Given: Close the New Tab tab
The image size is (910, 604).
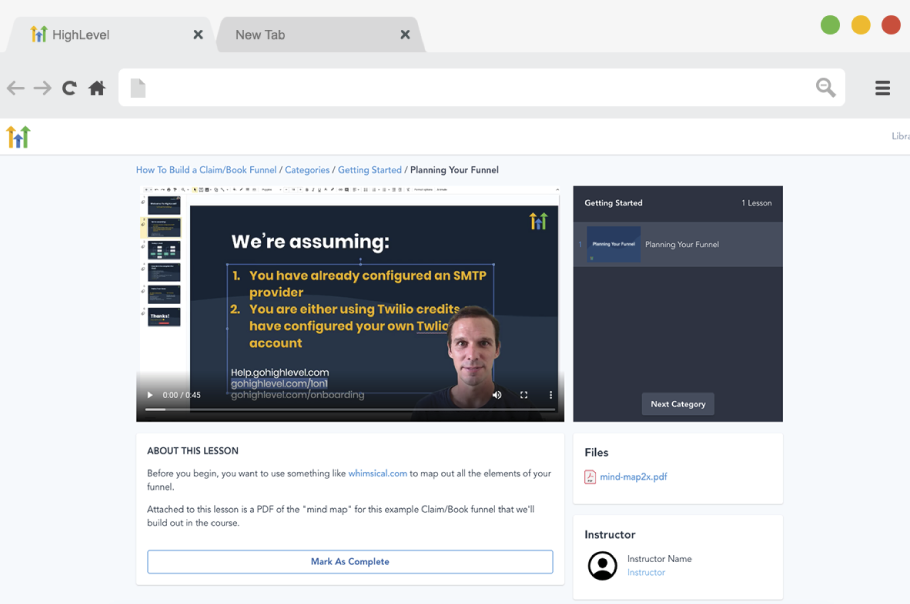Looking at the screenshot, I should [405, 35].
